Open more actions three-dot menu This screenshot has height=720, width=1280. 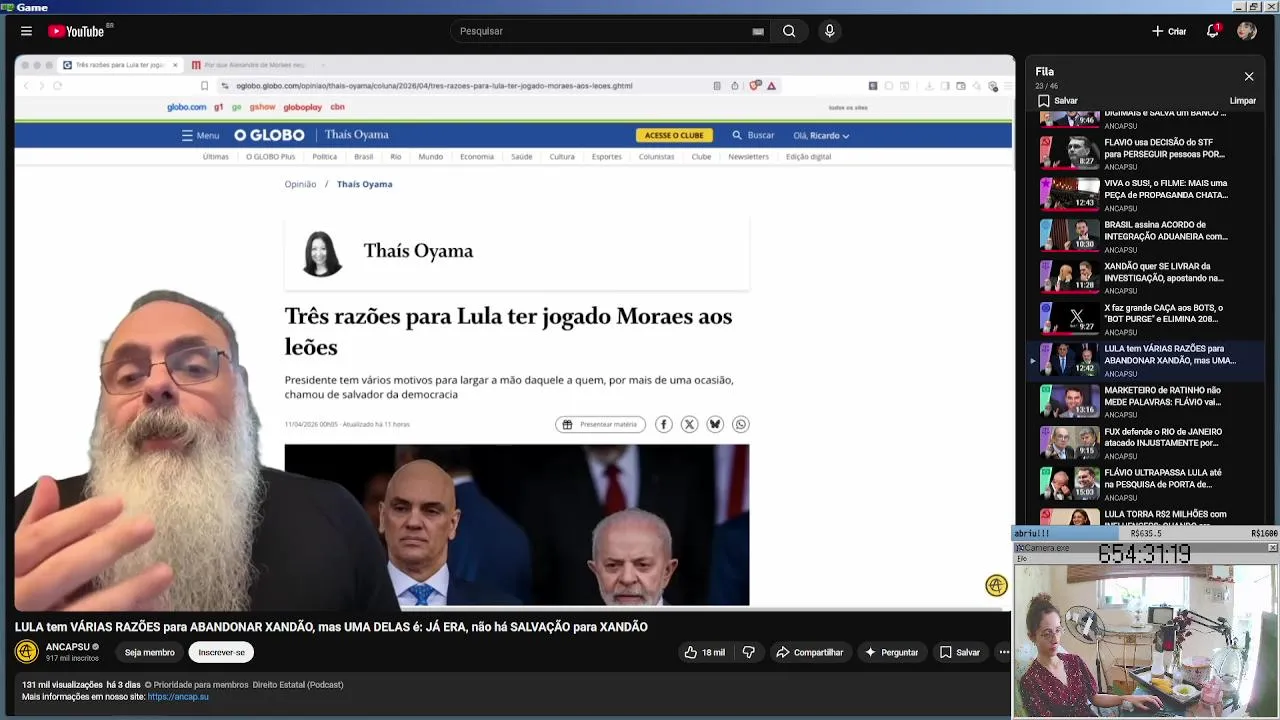pyautogui.click(x=1004, y=652)
